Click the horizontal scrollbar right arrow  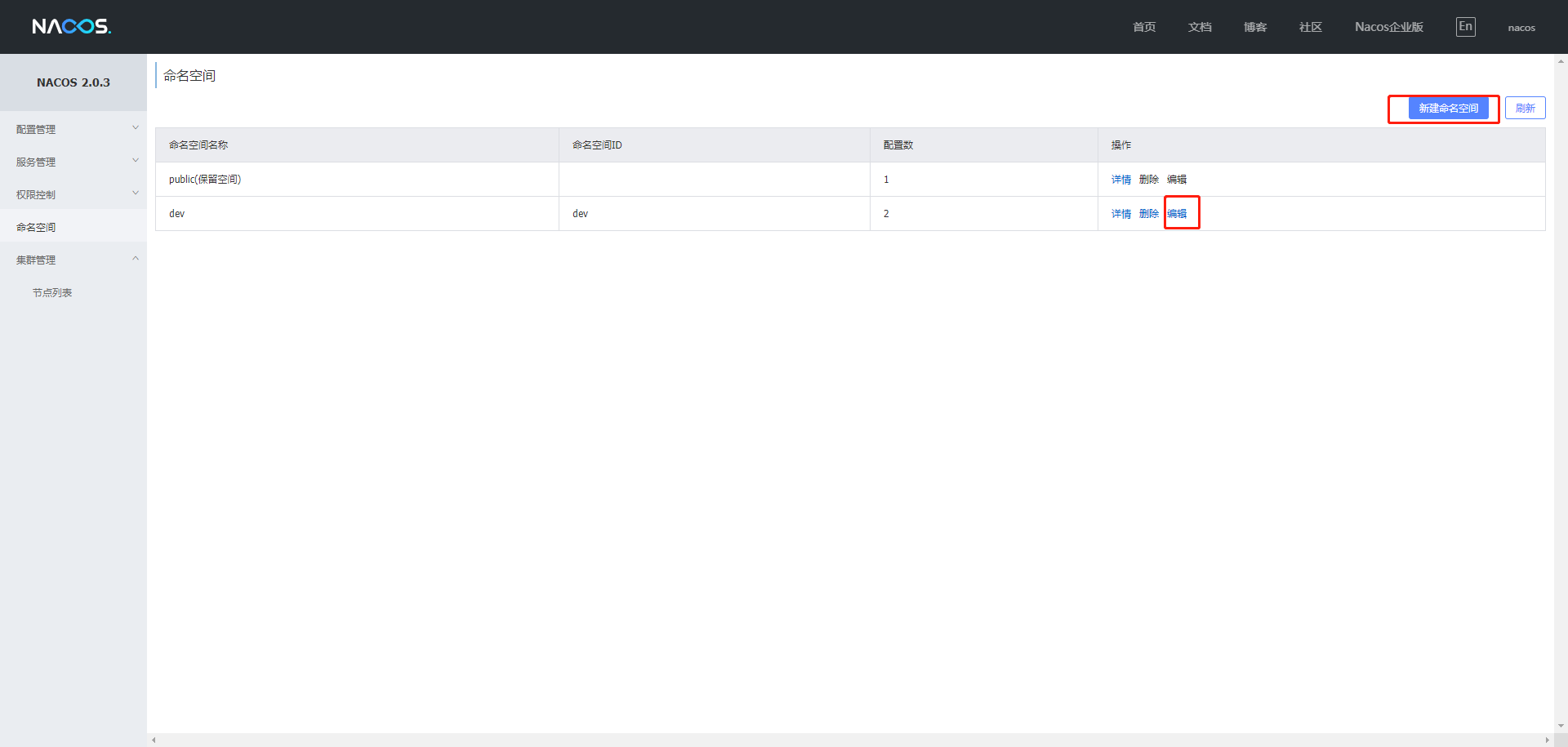[1547, 740]
